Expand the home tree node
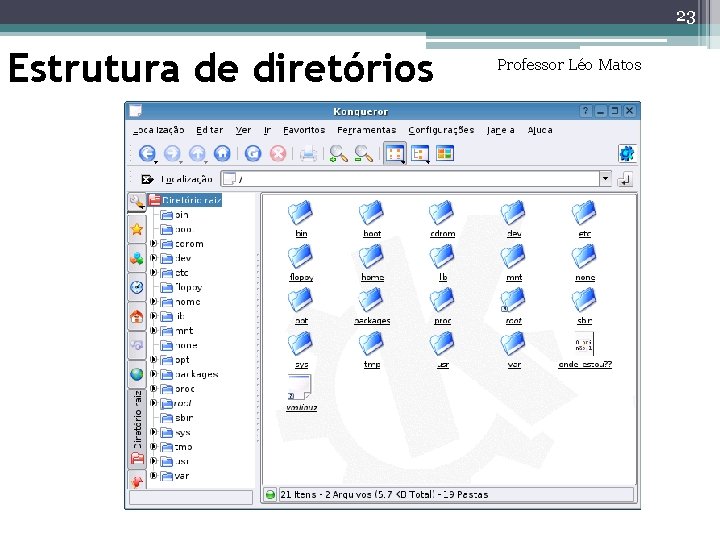The height and width of the screenshot is (540, 720). pyautogui.click(x=154, y=302)
